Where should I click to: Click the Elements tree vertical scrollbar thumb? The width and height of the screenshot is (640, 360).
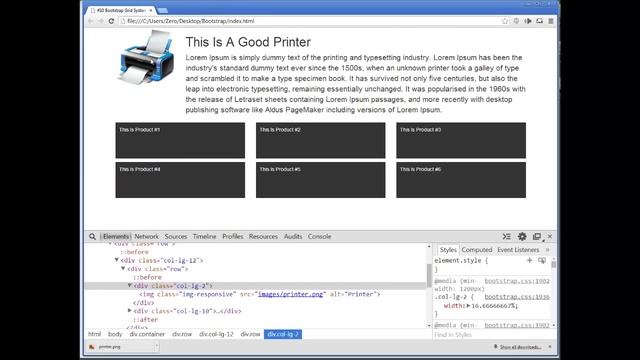pos(429,275)
